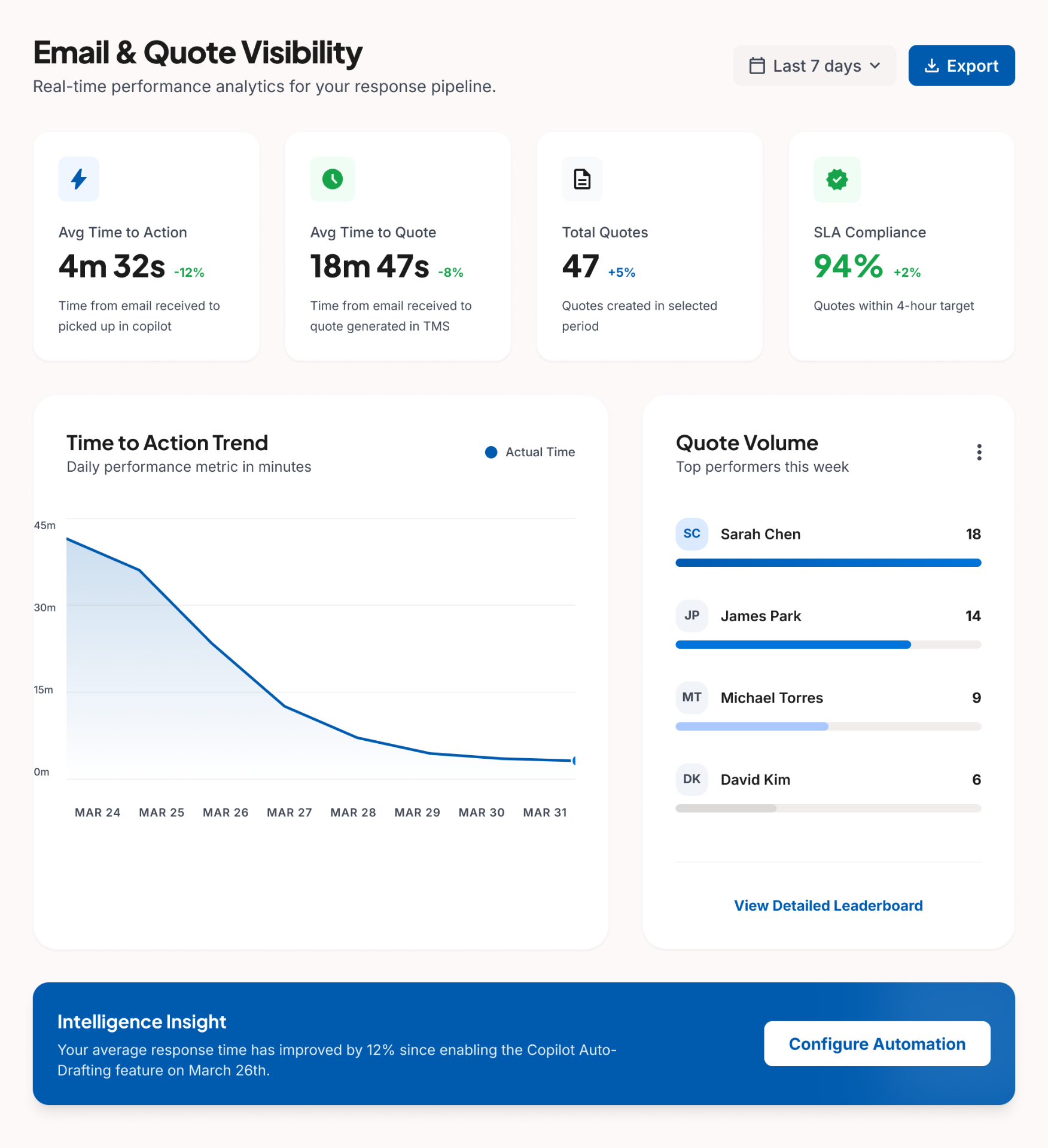Expand the chevron next to Last 7 days

point(875,66)
